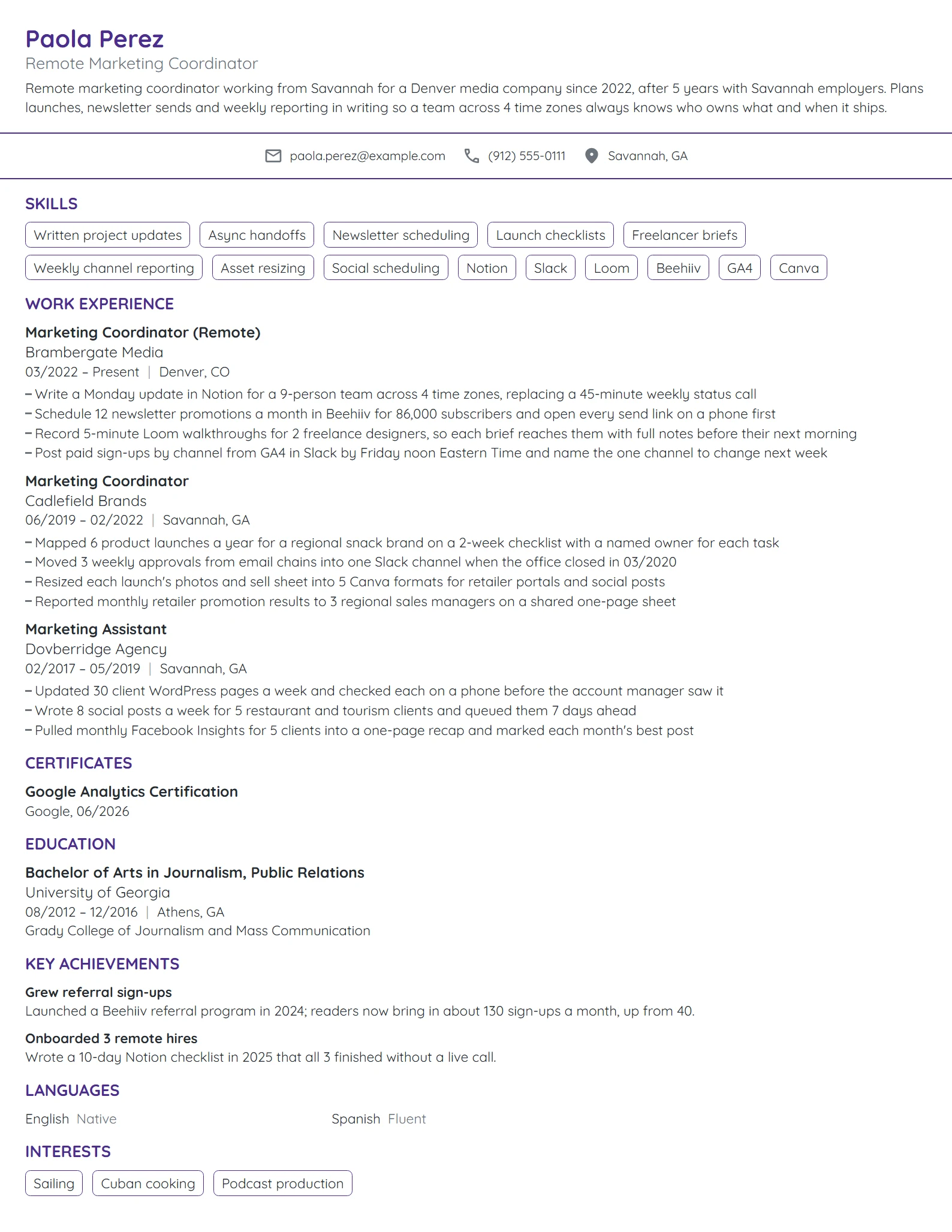Image resolution: width=952 pixels, height=1232 pixels.
Task: Select the phone number (912) 555-0111
Action: (527, 156)
